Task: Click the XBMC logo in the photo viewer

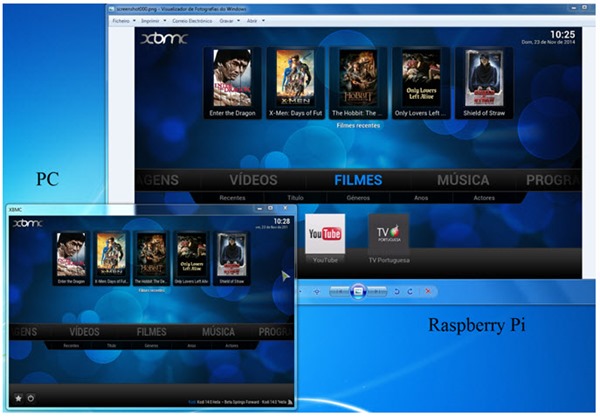Action: point(164,38)
